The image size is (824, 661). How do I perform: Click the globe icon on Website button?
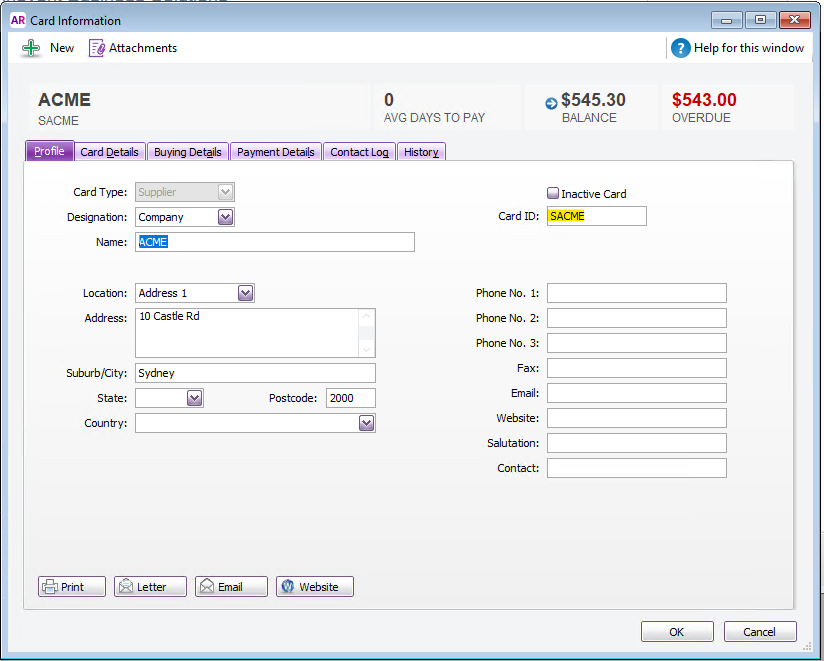click(287, 586)
